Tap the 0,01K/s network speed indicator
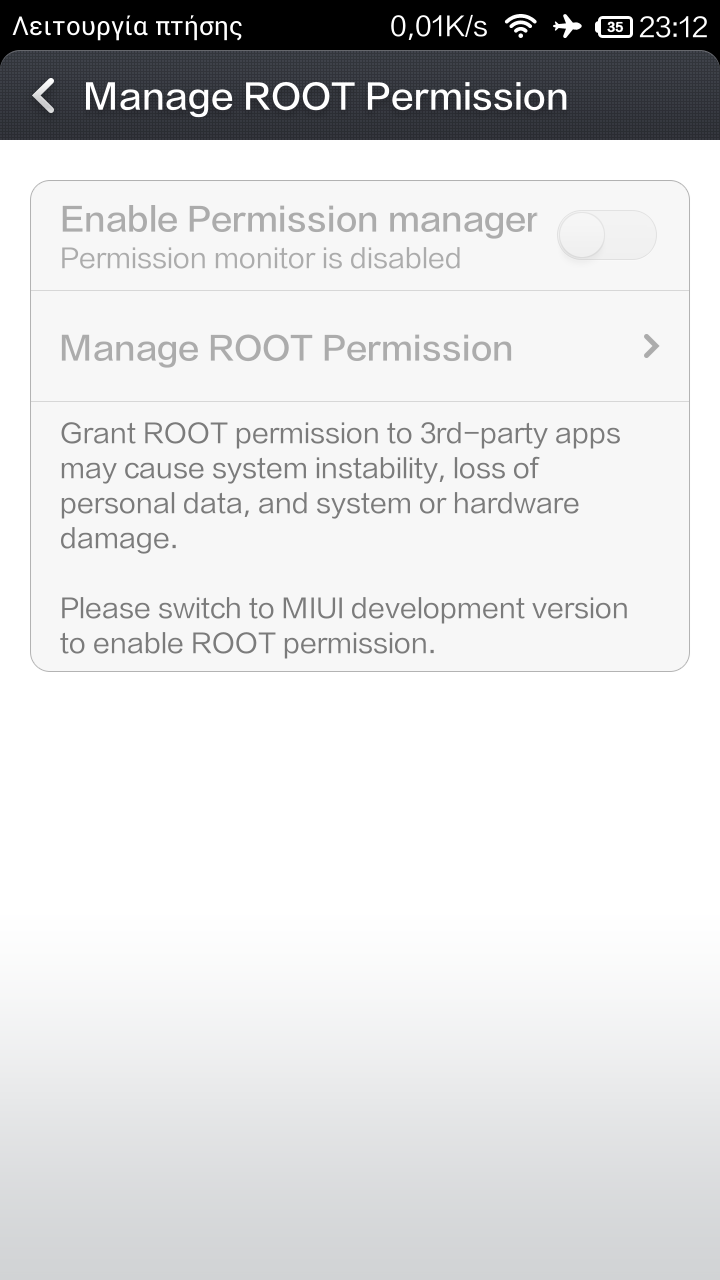 (x=438, y=27)
